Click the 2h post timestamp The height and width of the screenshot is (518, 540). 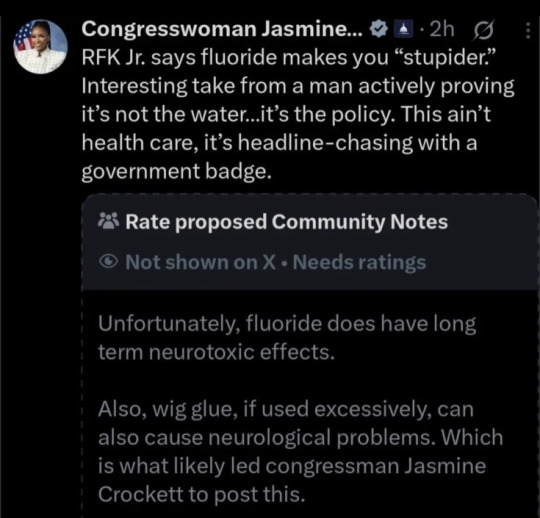click(442, 29)
